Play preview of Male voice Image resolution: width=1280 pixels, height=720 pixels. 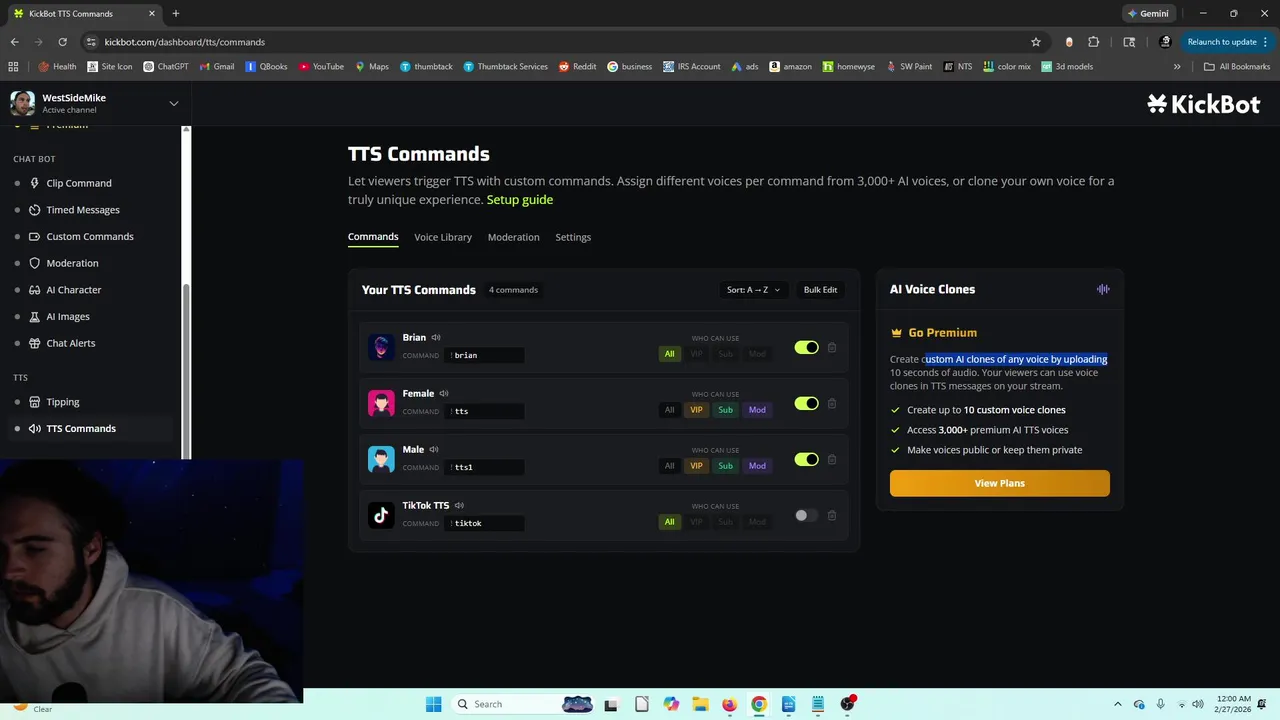(434, 450)
